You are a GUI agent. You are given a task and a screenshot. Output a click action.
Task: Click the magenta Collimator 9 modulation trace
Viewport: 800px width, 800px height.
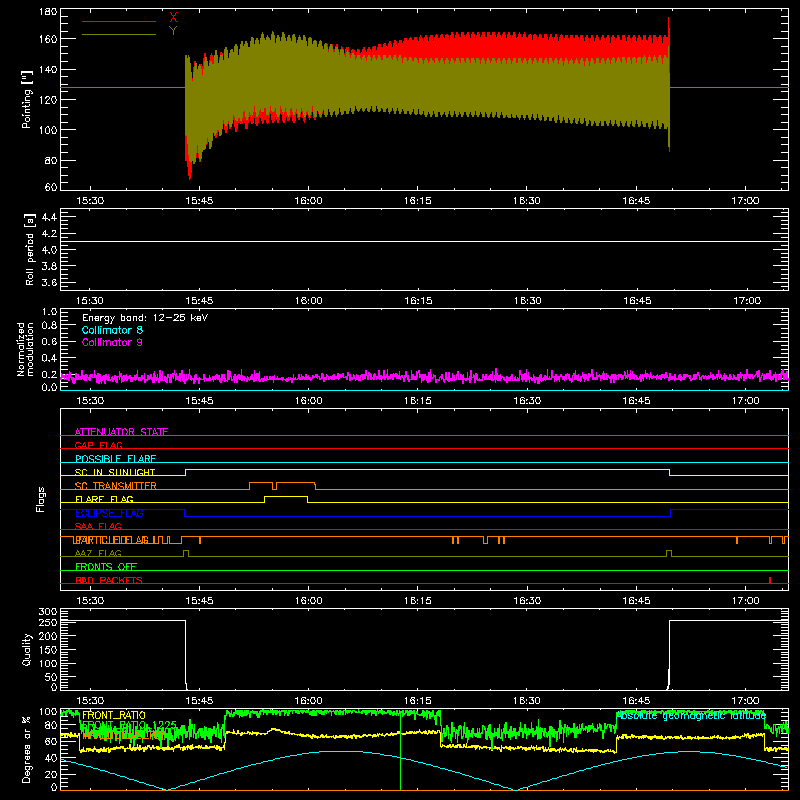(424, 377)
